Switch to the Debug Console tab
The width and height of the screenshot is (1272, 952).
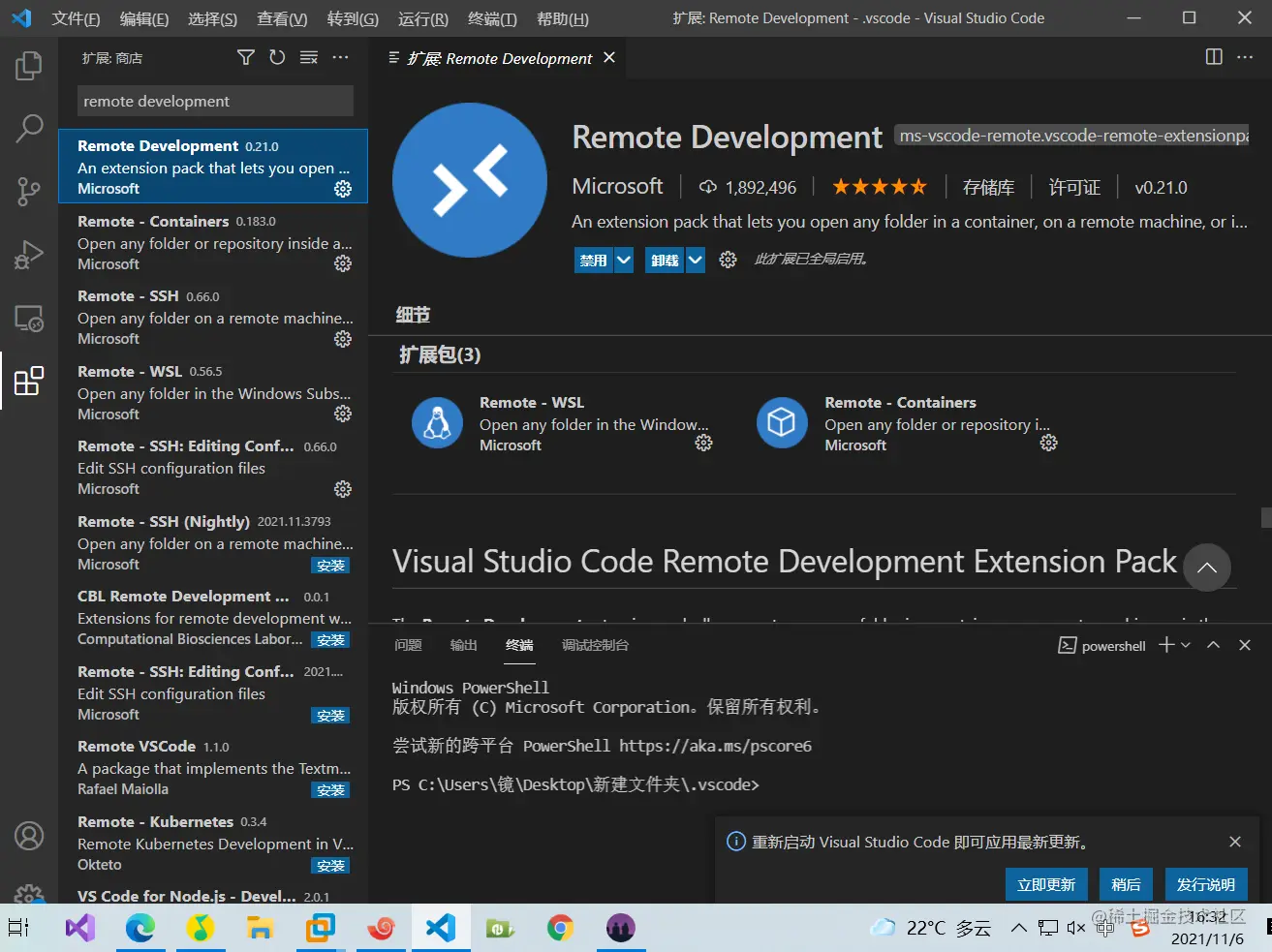pyautogui.click(x=595, y=645)
